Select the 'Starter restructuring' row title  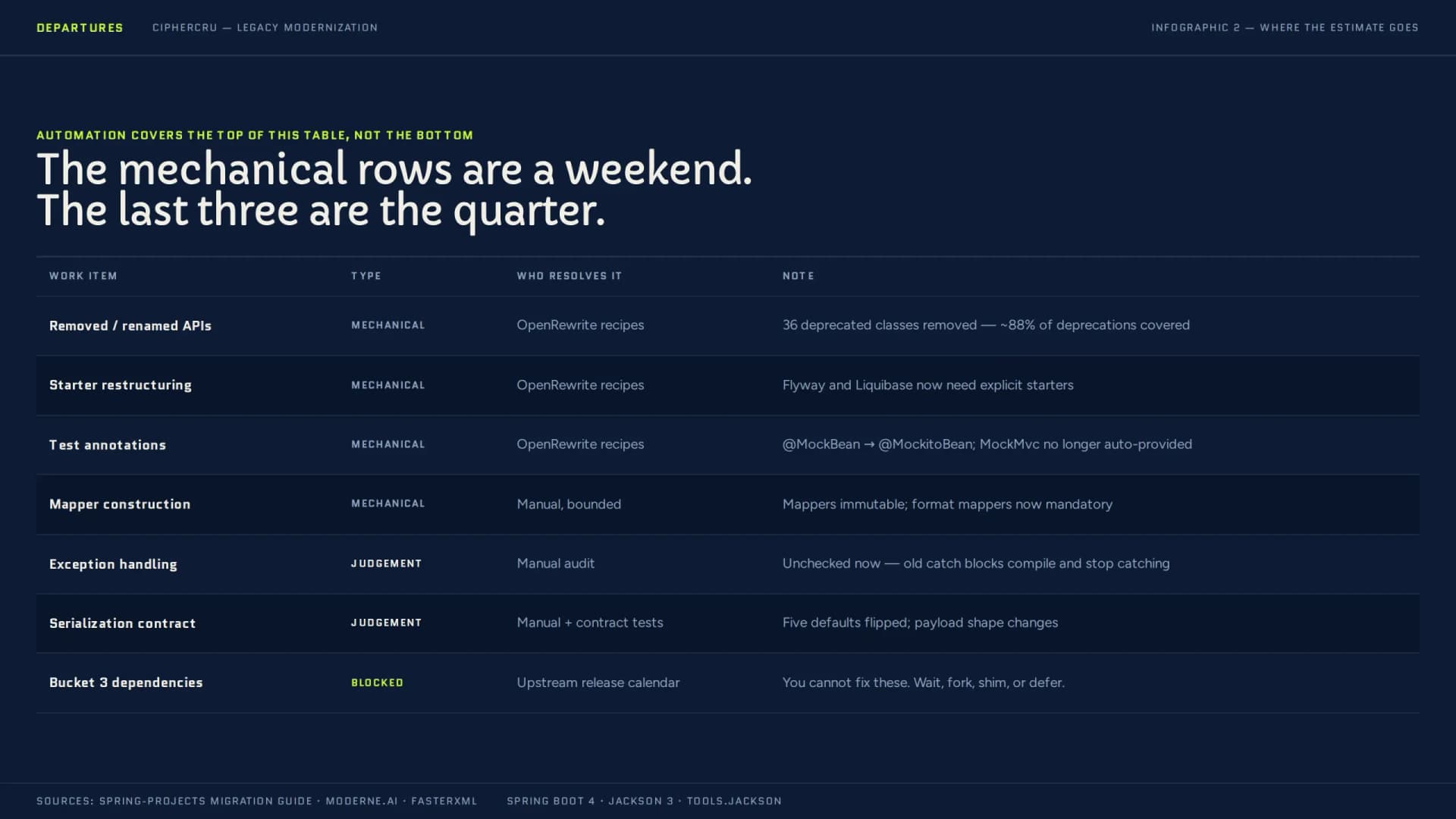[x=121, y=385]
